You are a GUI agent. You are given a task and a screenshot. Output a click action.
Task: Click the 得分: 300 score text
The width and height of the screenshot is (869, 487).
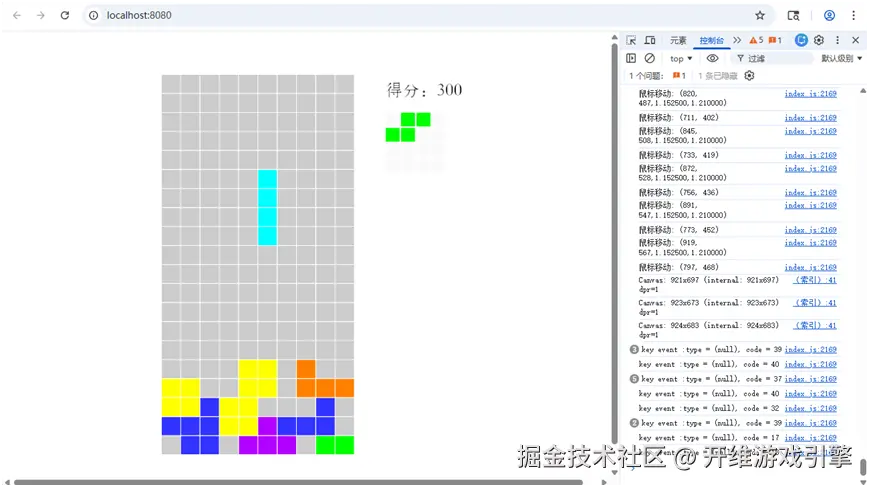pos(424,90)
